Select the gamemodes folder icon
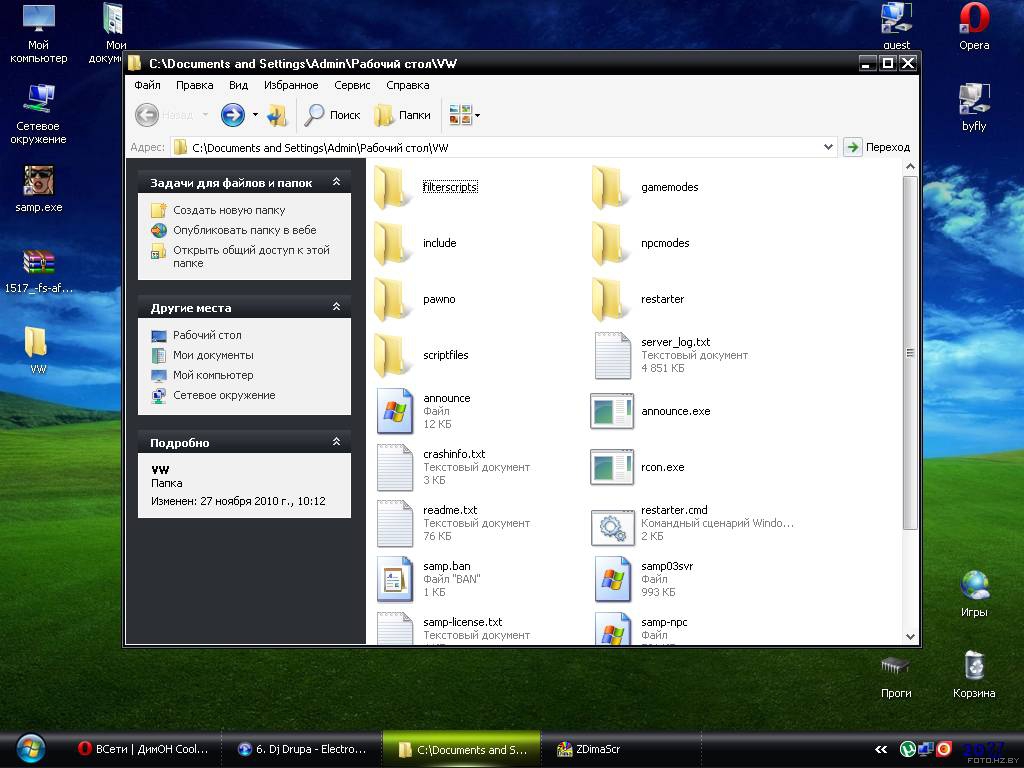The image size is (1024, 768). pos(612,187)
